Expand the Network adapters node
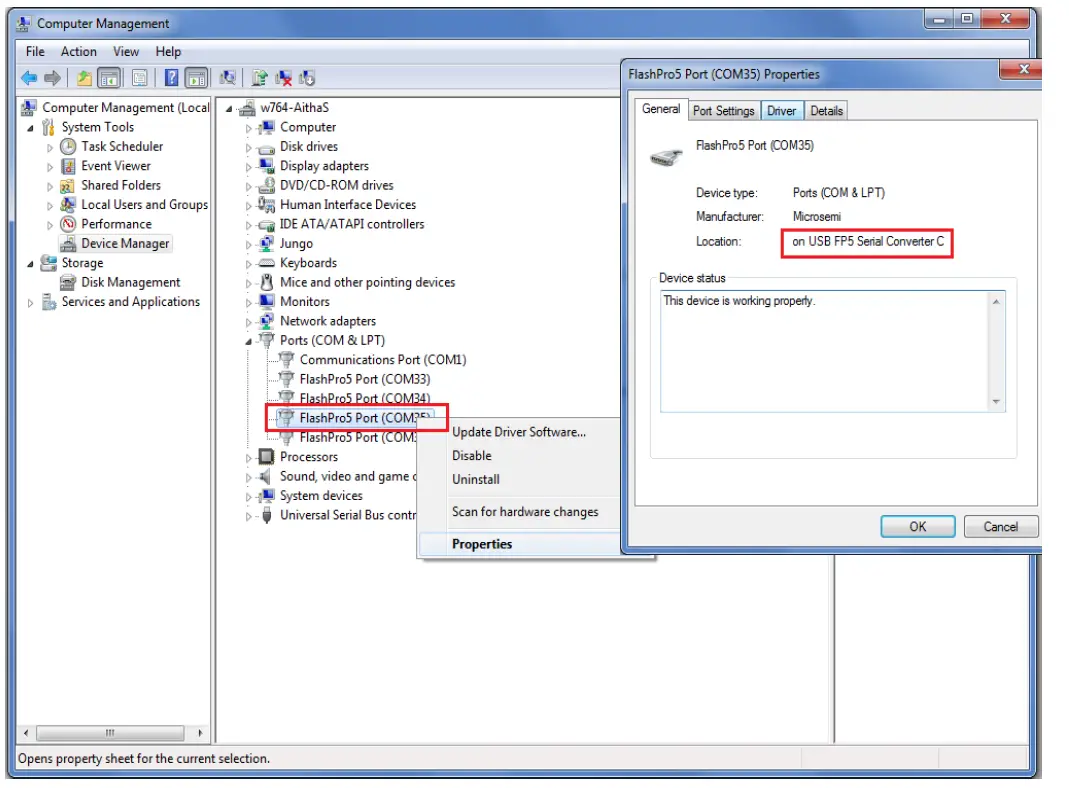The image size is (1069, 788). point(248,321)
